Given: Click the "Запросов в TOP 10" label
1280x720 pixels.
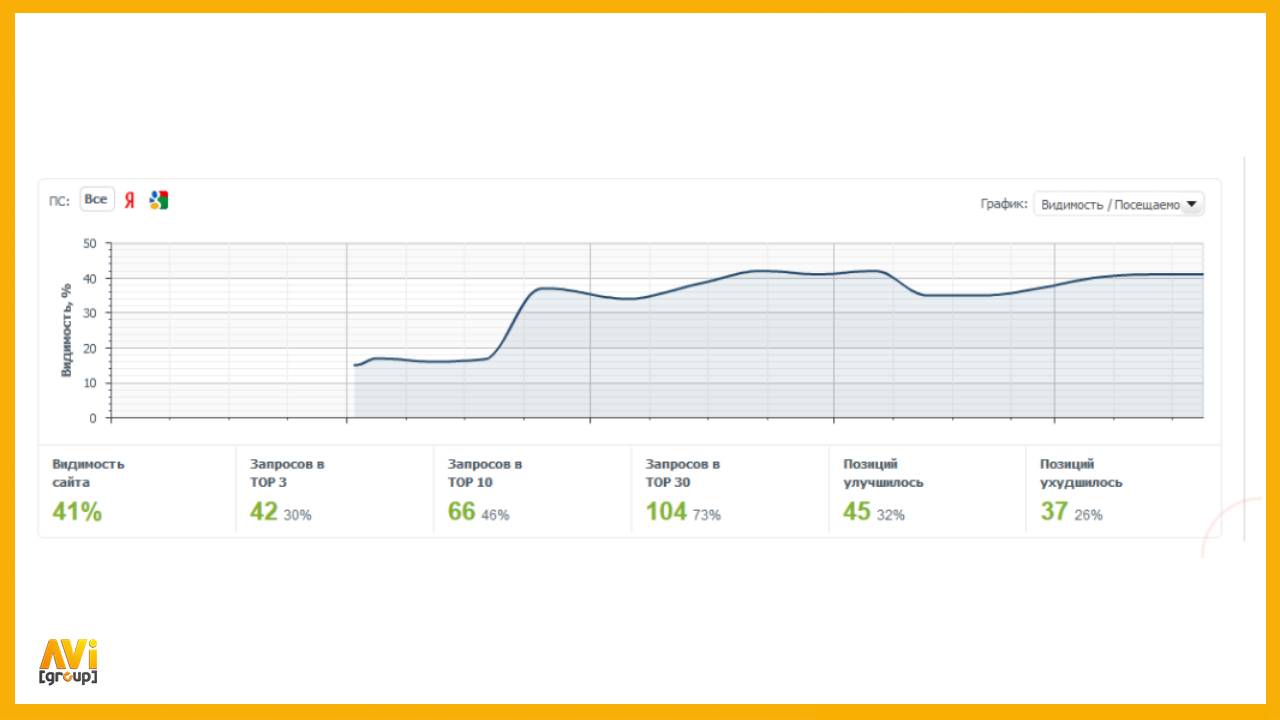Looking at the screenshot, I should click(x=485, y=473).
